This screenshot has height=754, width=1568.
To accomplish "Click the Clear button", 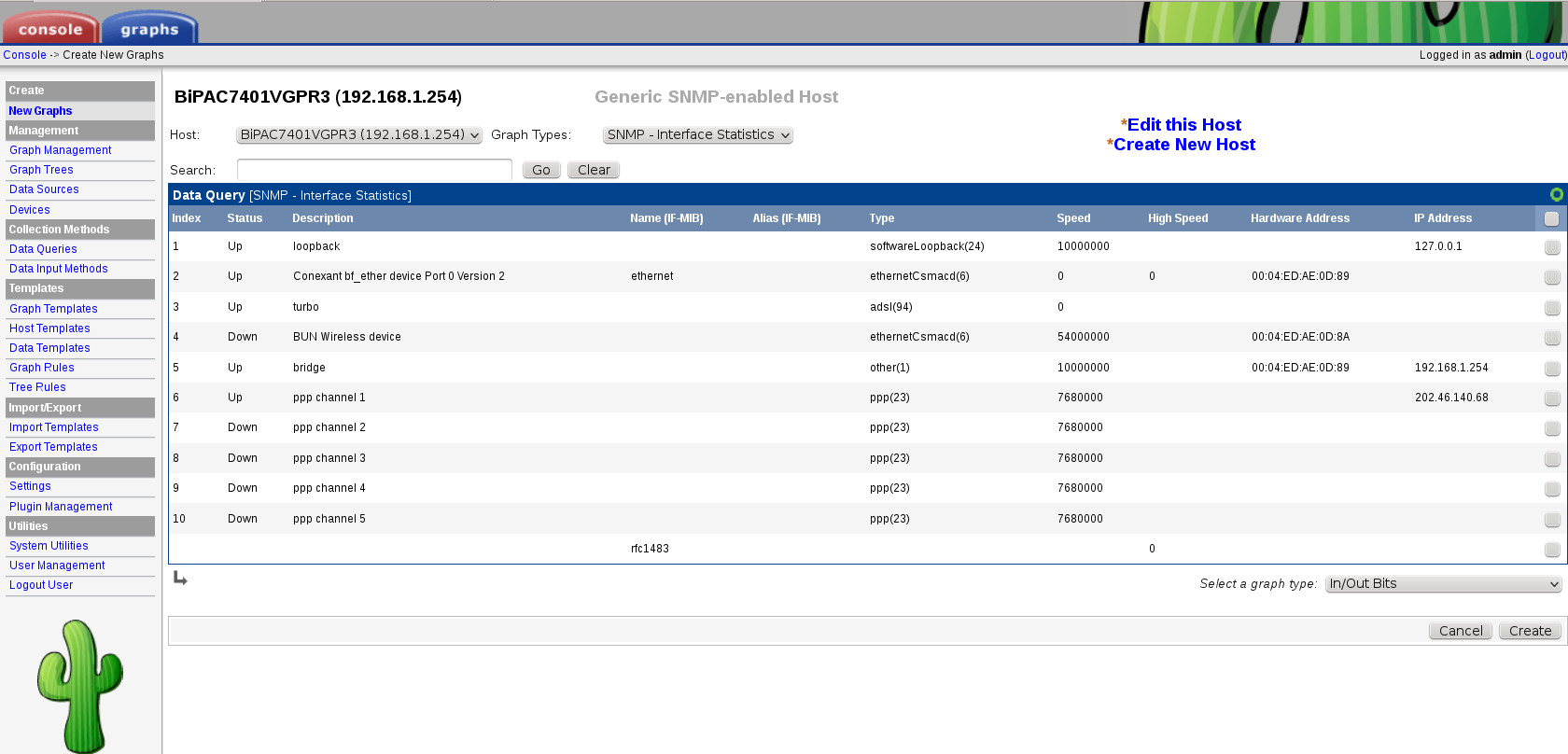I will (594, 170).
